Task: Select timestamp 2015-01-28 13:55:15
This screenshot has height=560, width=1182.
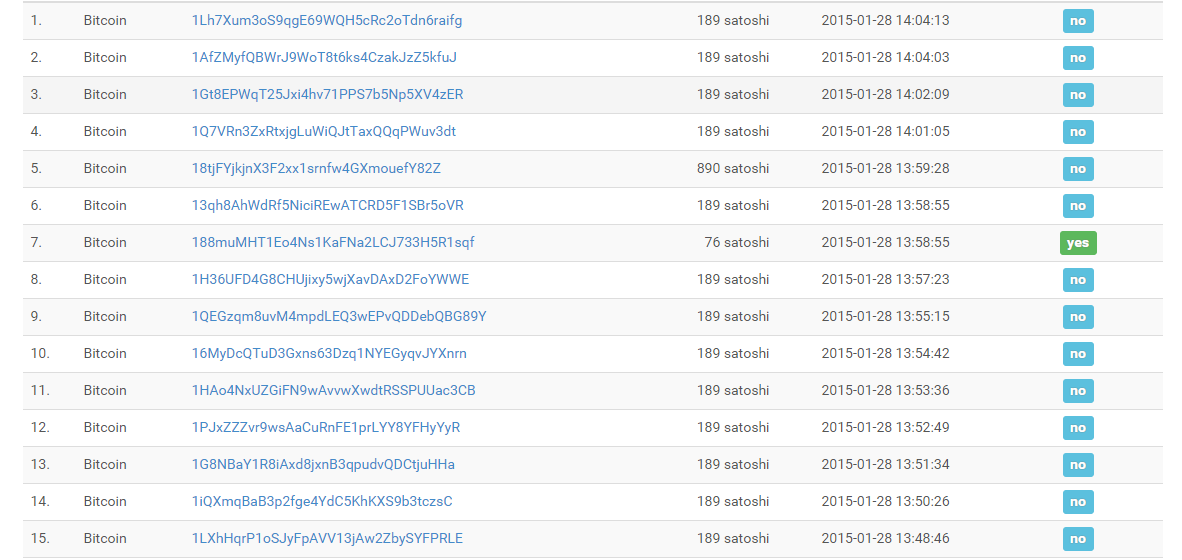Action: [x=885, y=316]
